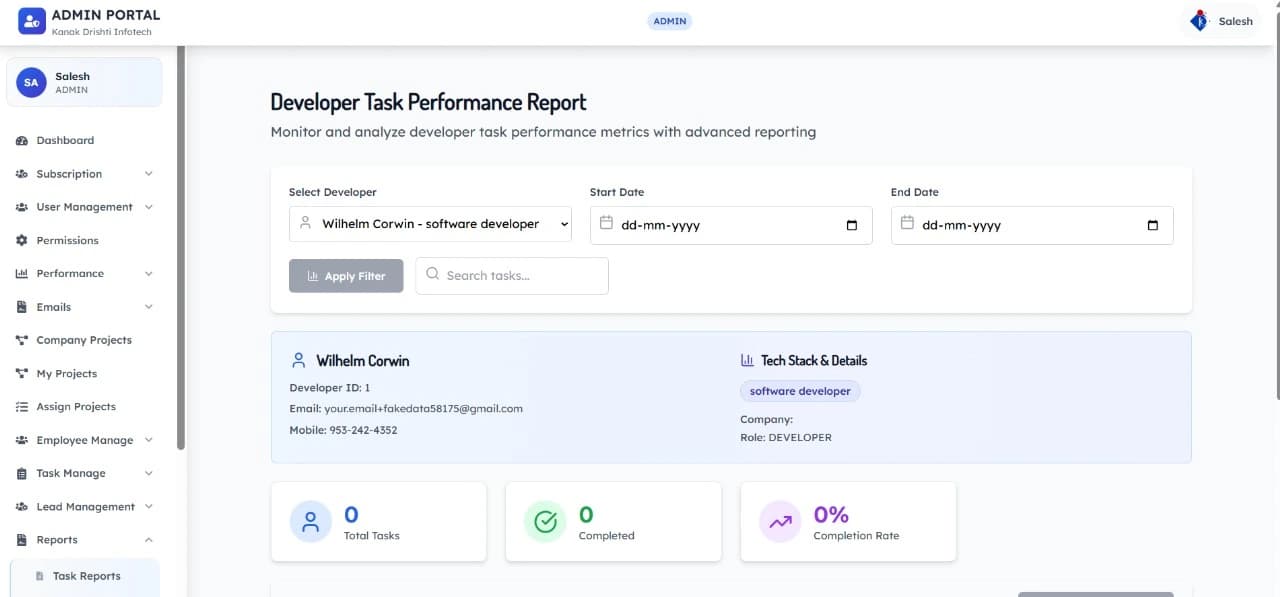1280x597 pixels.
Task: Click the Completion Rate trend icon
Action: pyautogui.click(x=780, y=521)
